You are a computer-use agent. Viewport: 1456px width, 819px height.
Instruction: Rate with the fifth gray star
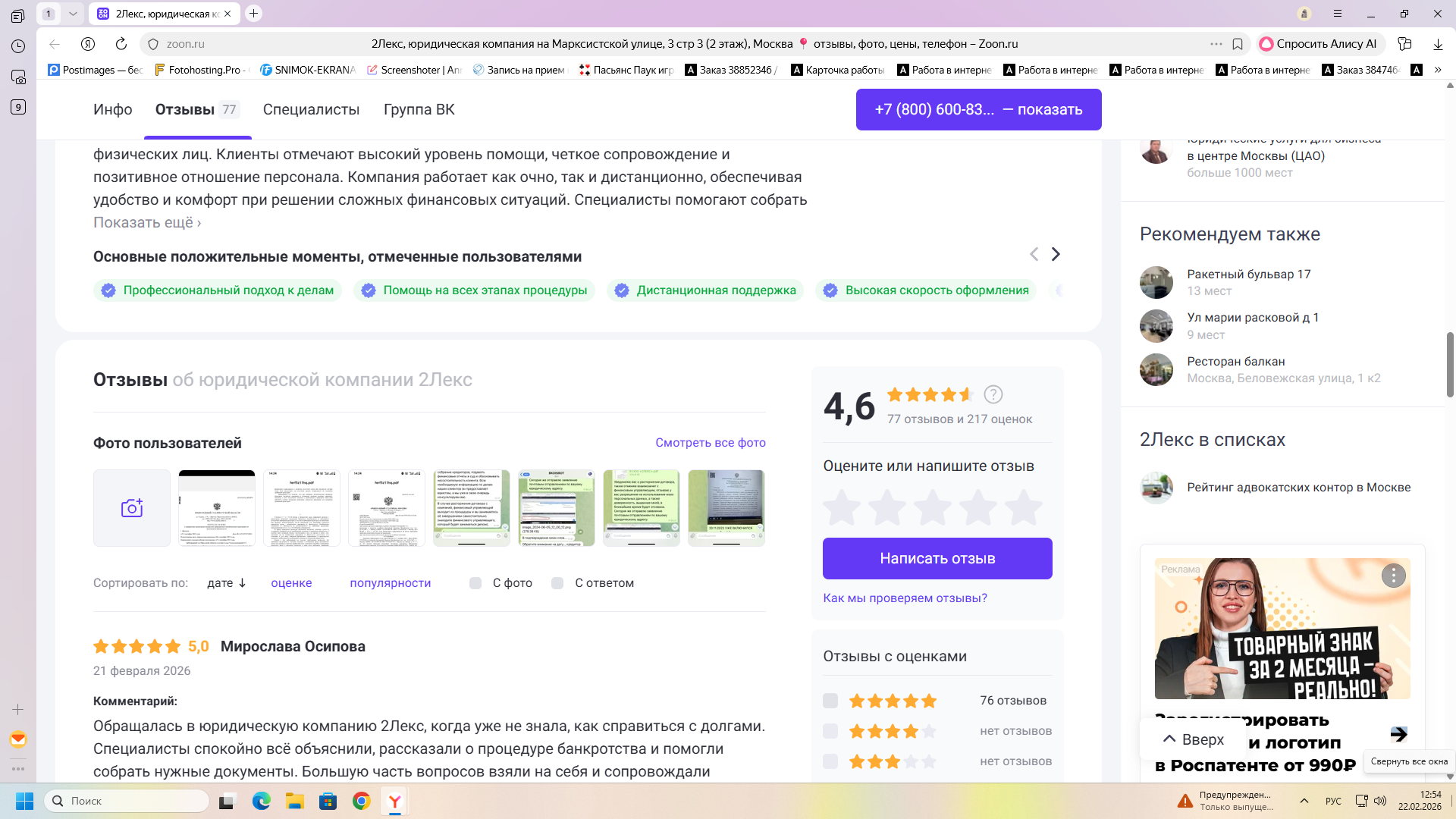click(x=1024, y=507)
